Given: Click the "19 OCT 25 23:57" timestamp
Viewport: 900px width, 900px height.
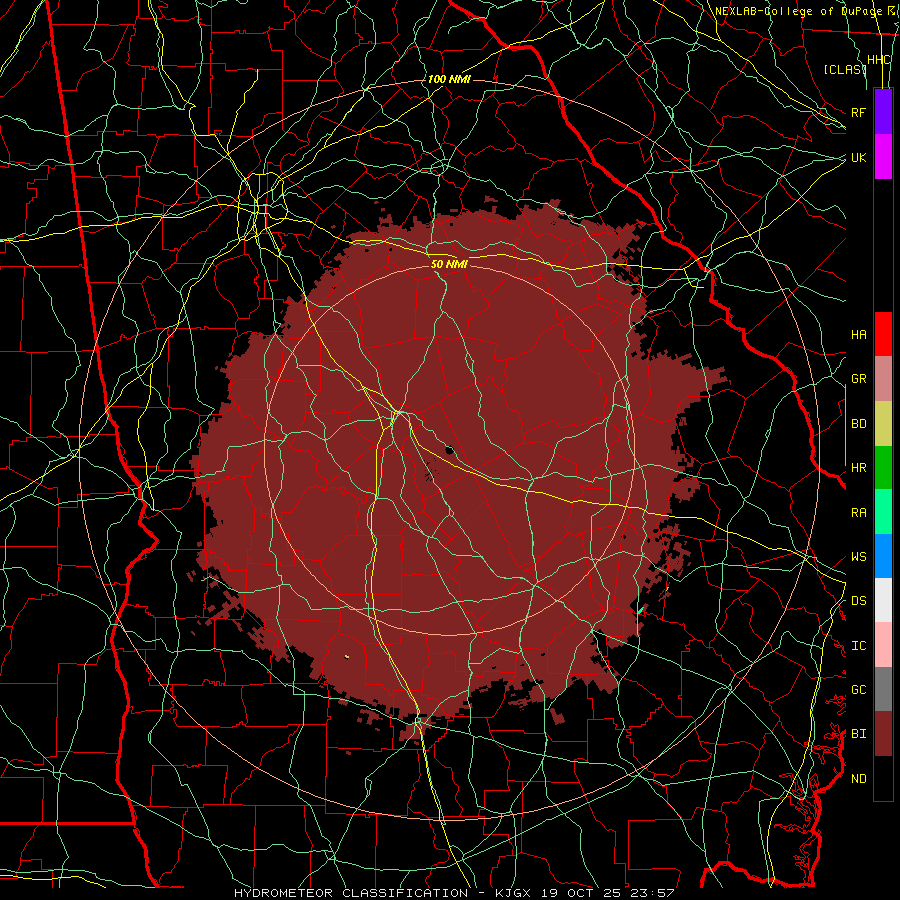Looking at the screenshot, I should click(x=609, y=893).
